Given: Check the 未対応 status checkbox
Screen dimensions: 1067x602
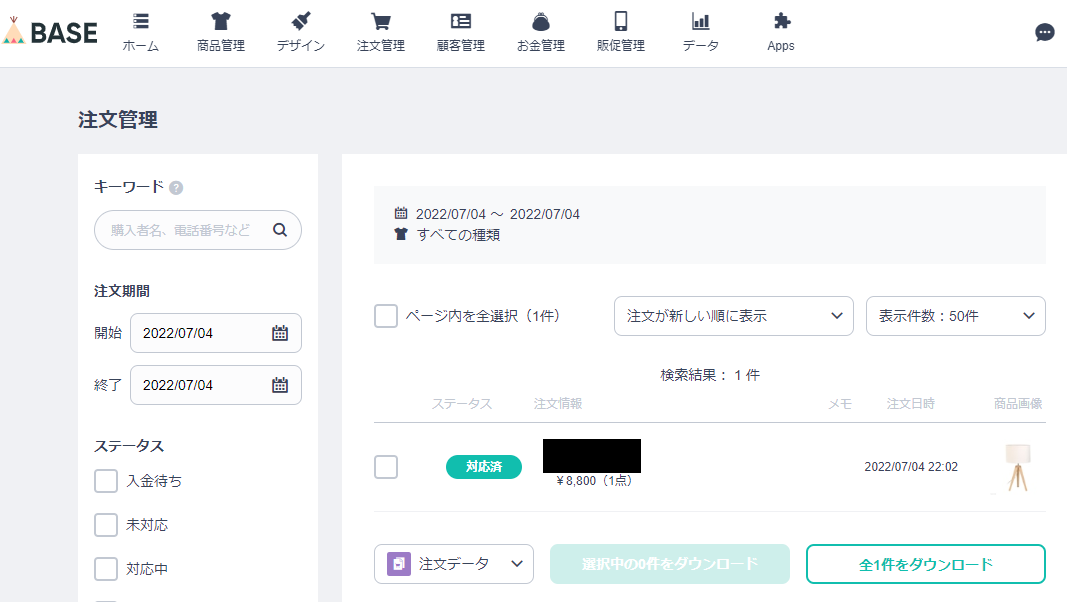Looking at the screenshot, I should pos(105,524).
